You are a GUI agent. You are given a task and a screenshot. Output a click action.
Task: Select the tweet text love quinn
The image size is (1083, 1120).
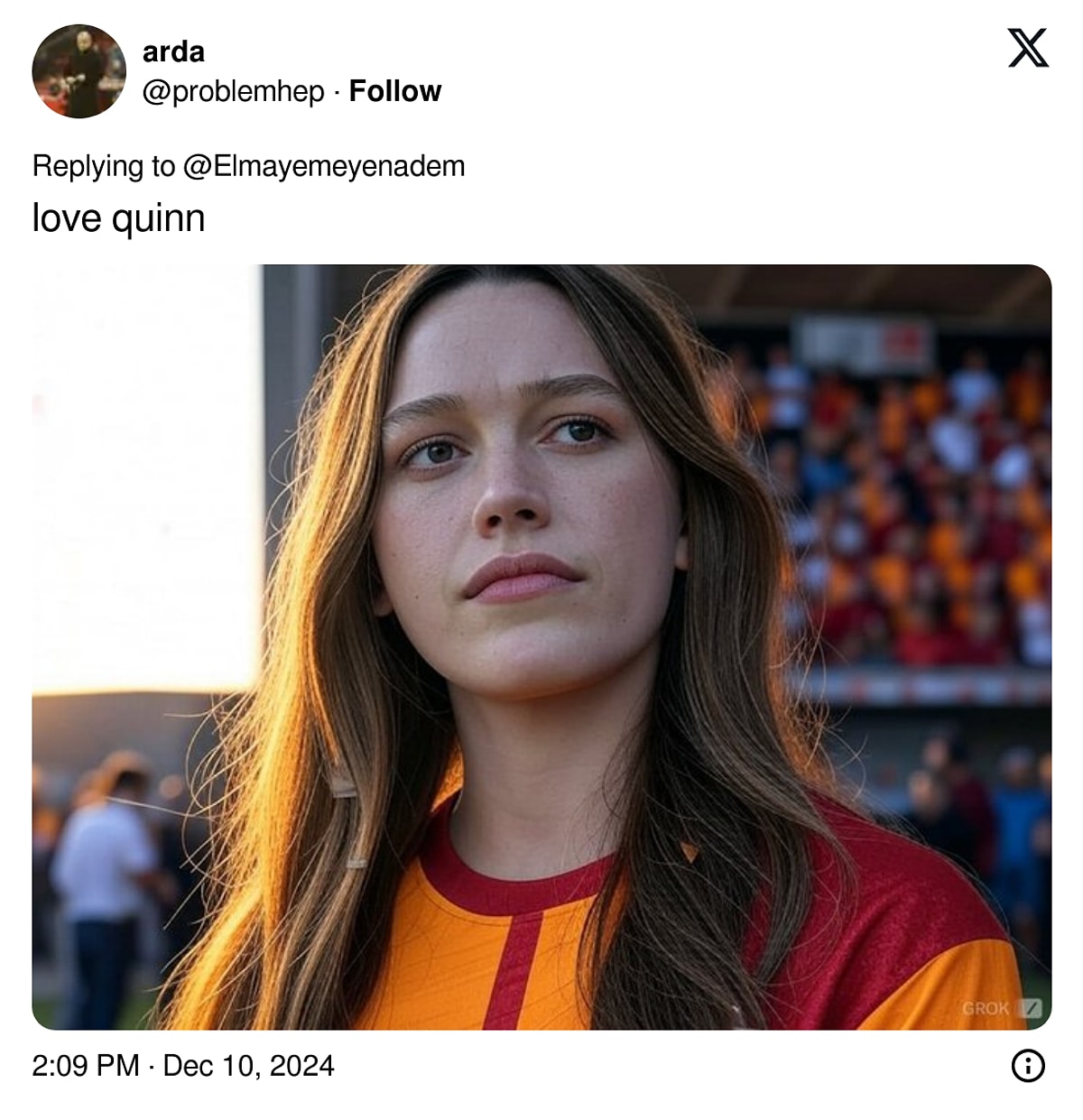(119, 218)
